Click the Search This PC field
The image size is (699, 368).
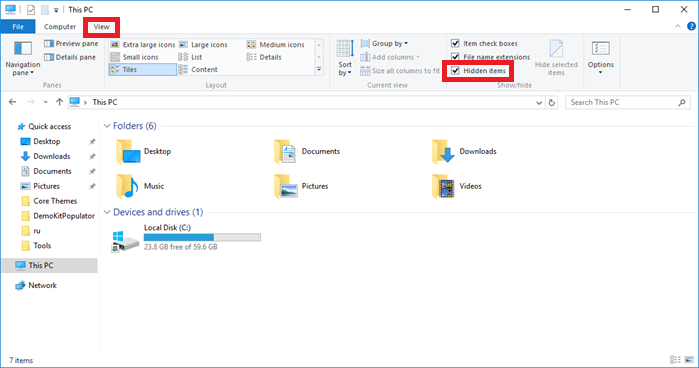click(x=628, y=103)
